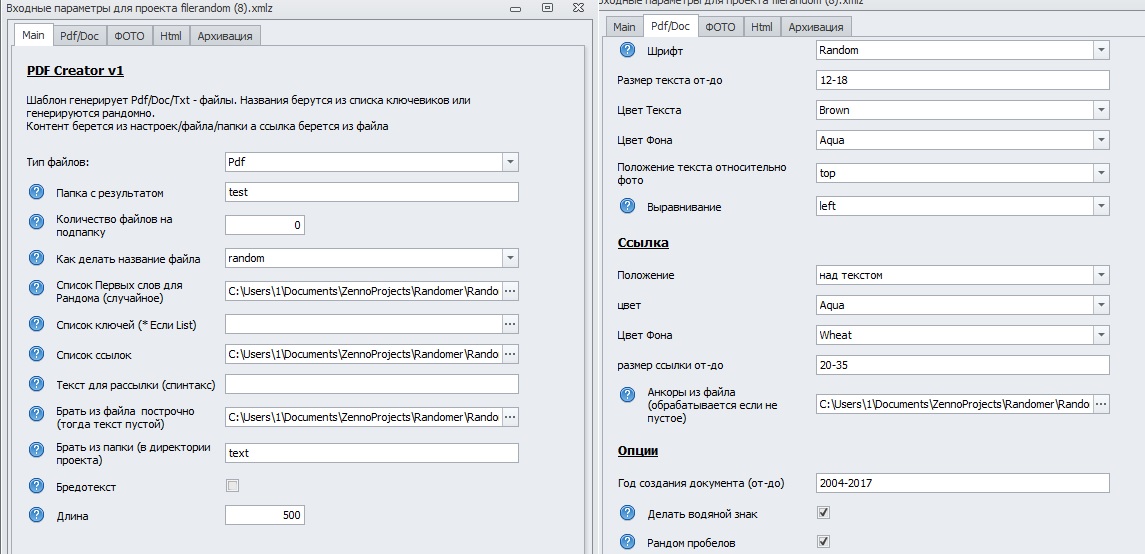
Task: Enable the Бредотекст checkbox
Action: click(233, 486)
